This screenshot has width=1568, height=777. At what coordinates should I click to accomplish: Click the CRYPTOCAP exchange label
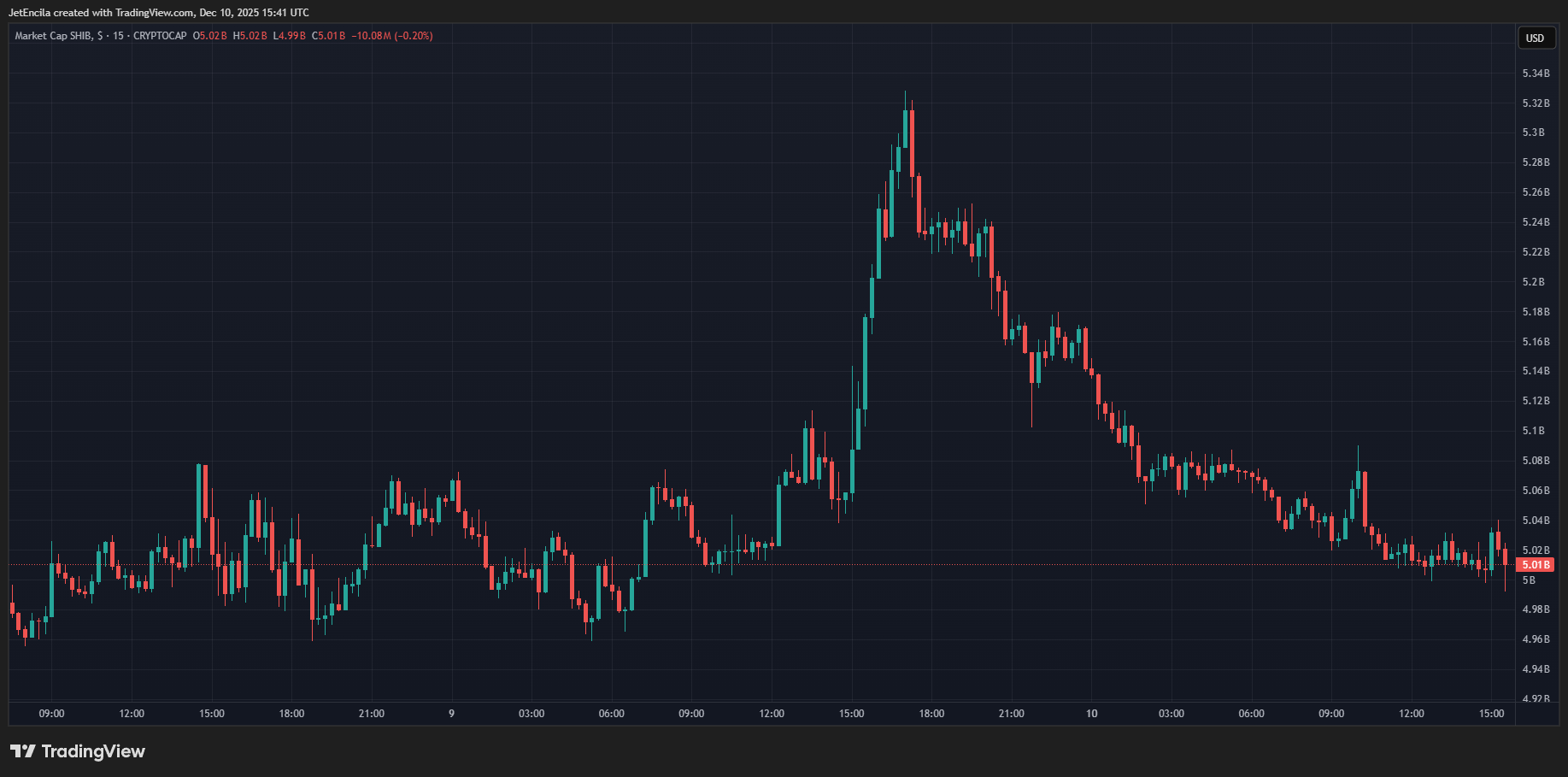click(158, 36)
